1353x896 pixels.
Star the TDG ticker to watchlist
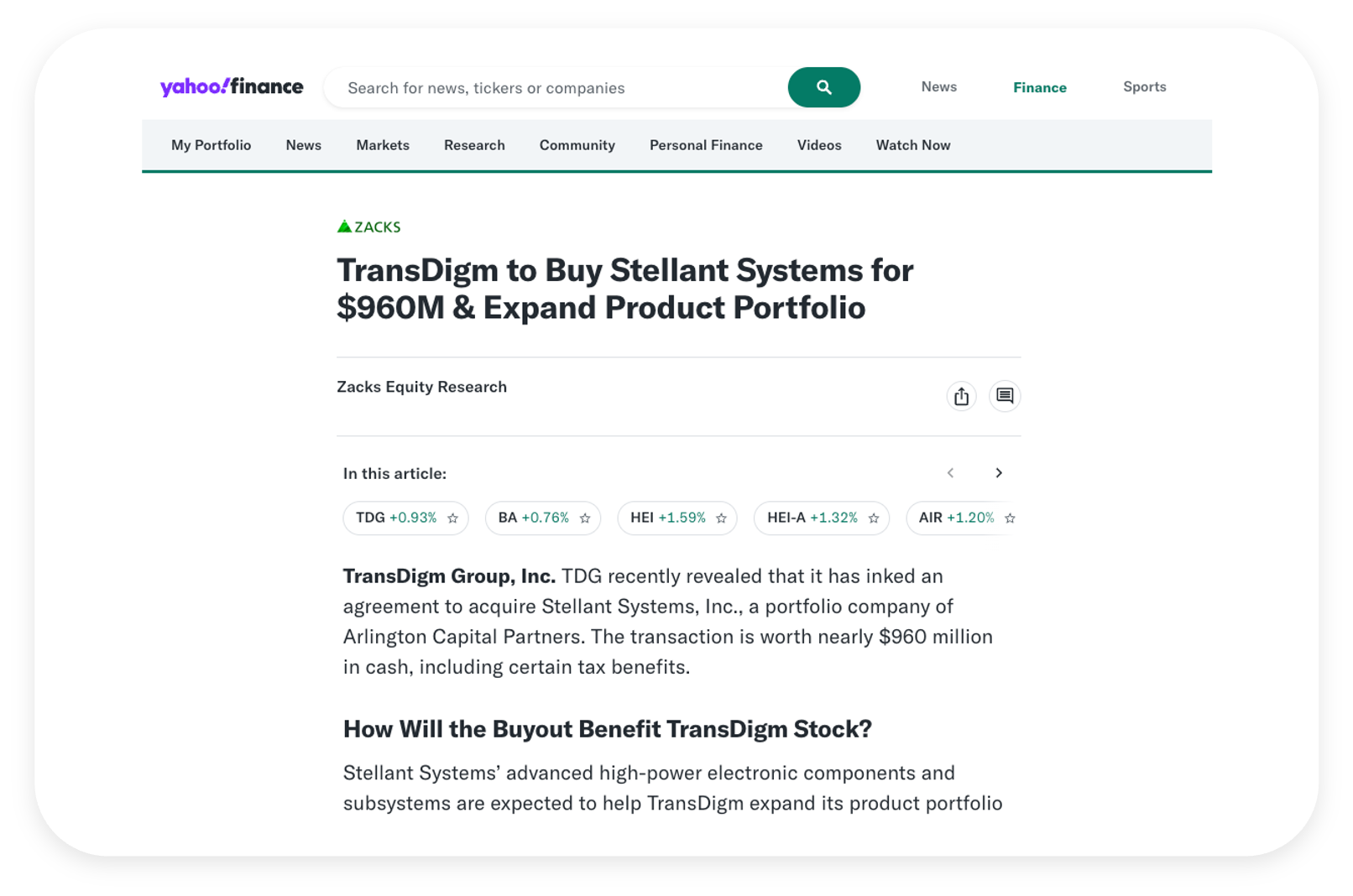coord(453,518)
